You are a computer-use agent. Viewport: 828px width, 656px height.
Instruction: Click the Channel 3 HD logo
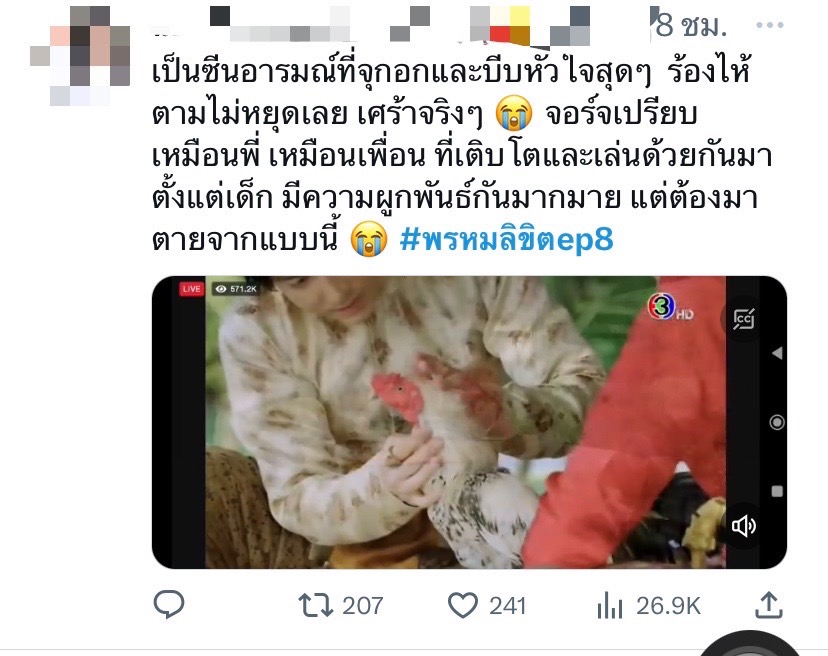pyautogui.click(x=670, y=307)
